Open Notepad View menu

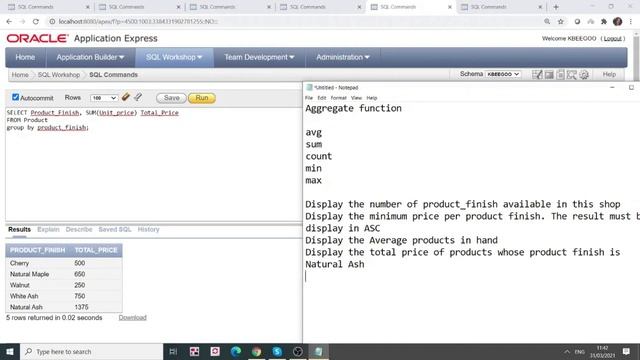tap(356, 98)
